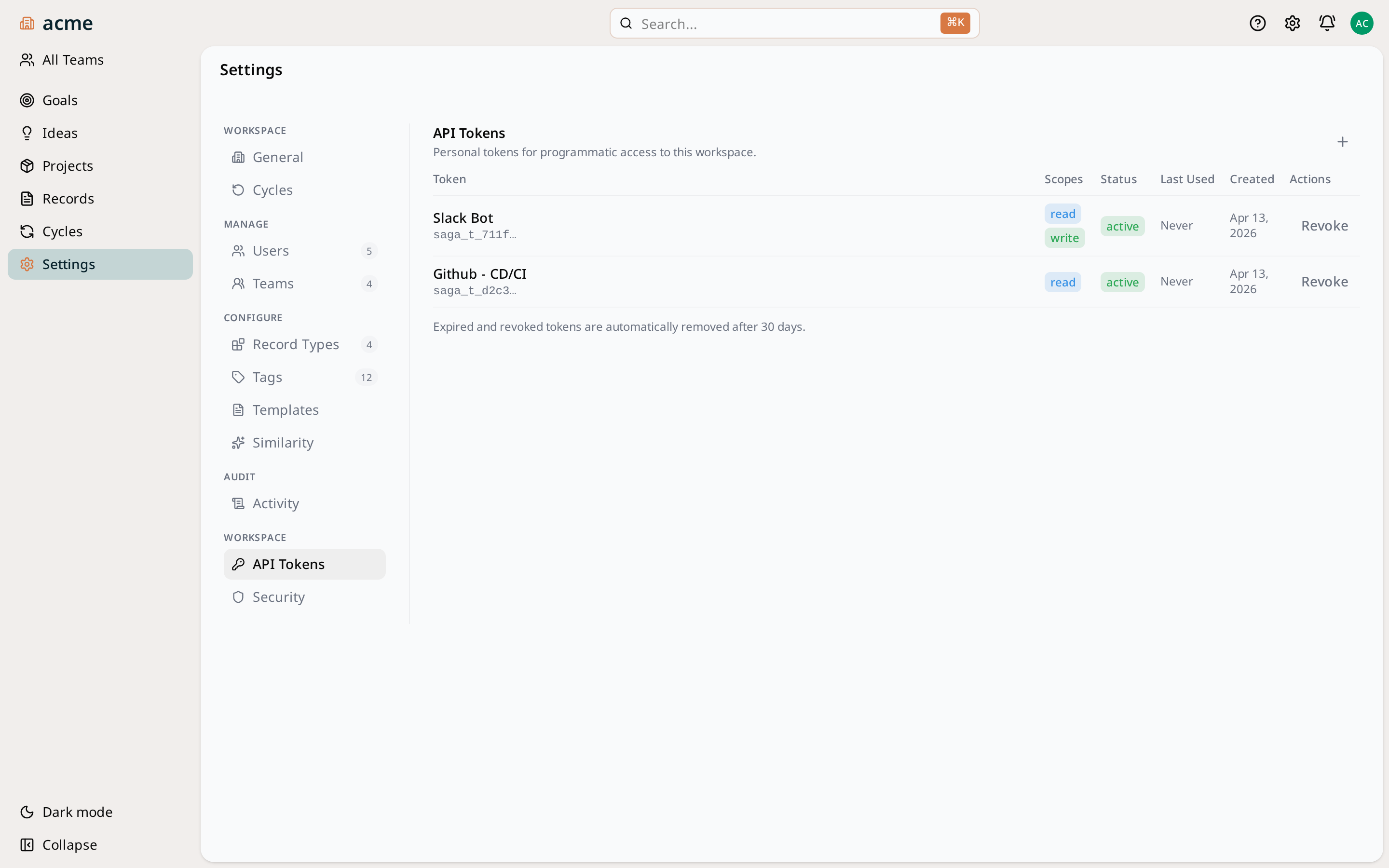Screen dimensions: 1389x868
Task: Click the top bar settings gear icon
Action: pyautogui.click(x=1292, y=23)
